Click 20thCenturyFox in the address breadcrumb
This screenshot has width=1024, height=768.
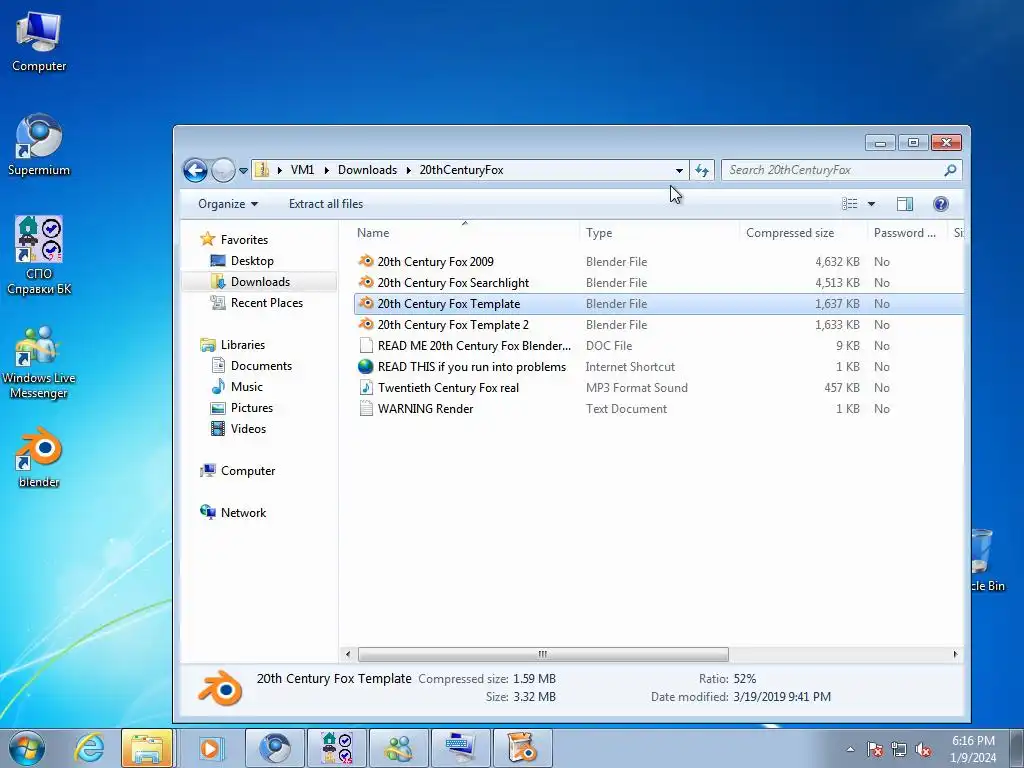click(x=461, y=170)
